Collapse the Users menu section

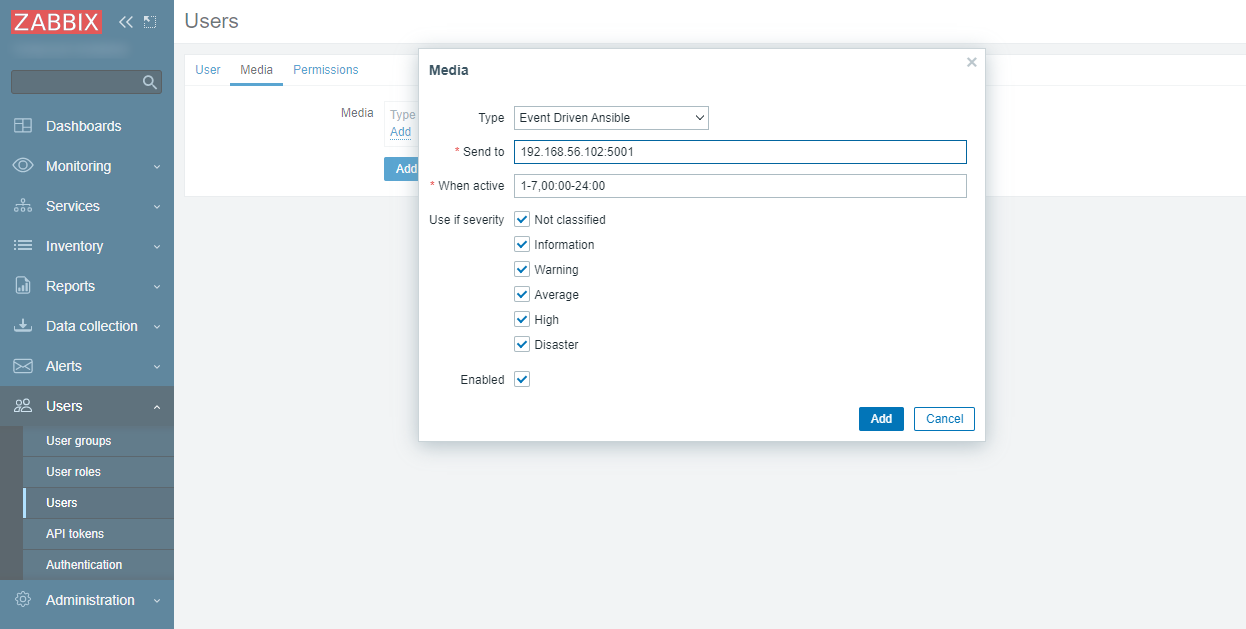tap(87, 406)
